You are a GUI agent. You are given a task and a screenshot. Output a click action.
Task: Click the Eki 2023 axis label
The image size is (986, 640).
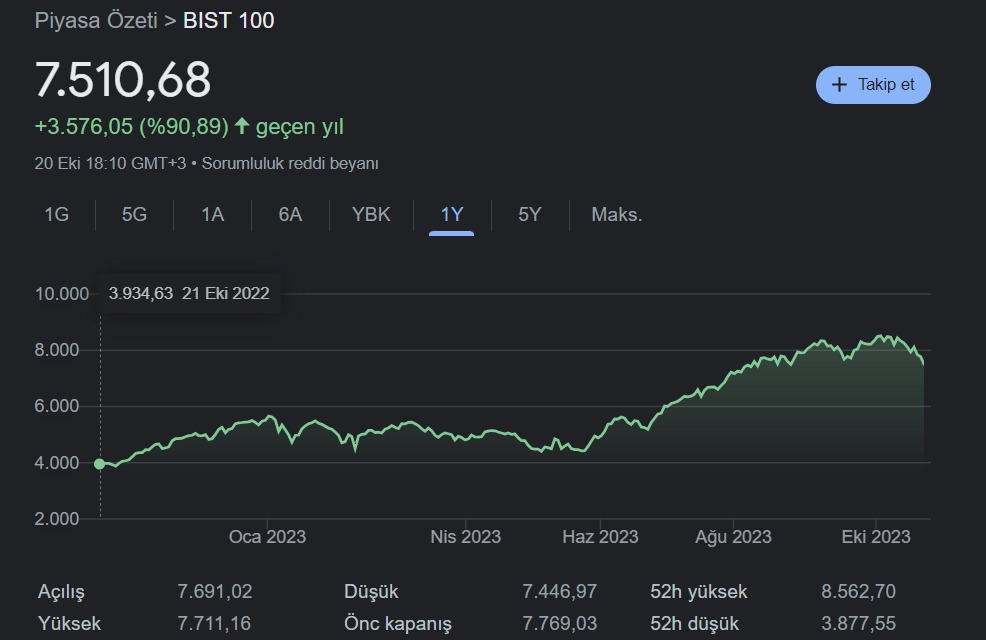coord(876,537)
